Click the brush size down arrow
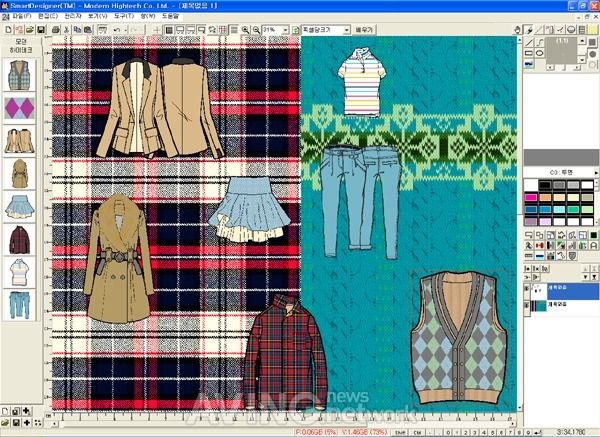Viewport: 600px width, 437px height. pyautogui.click(x=582, y=60)
